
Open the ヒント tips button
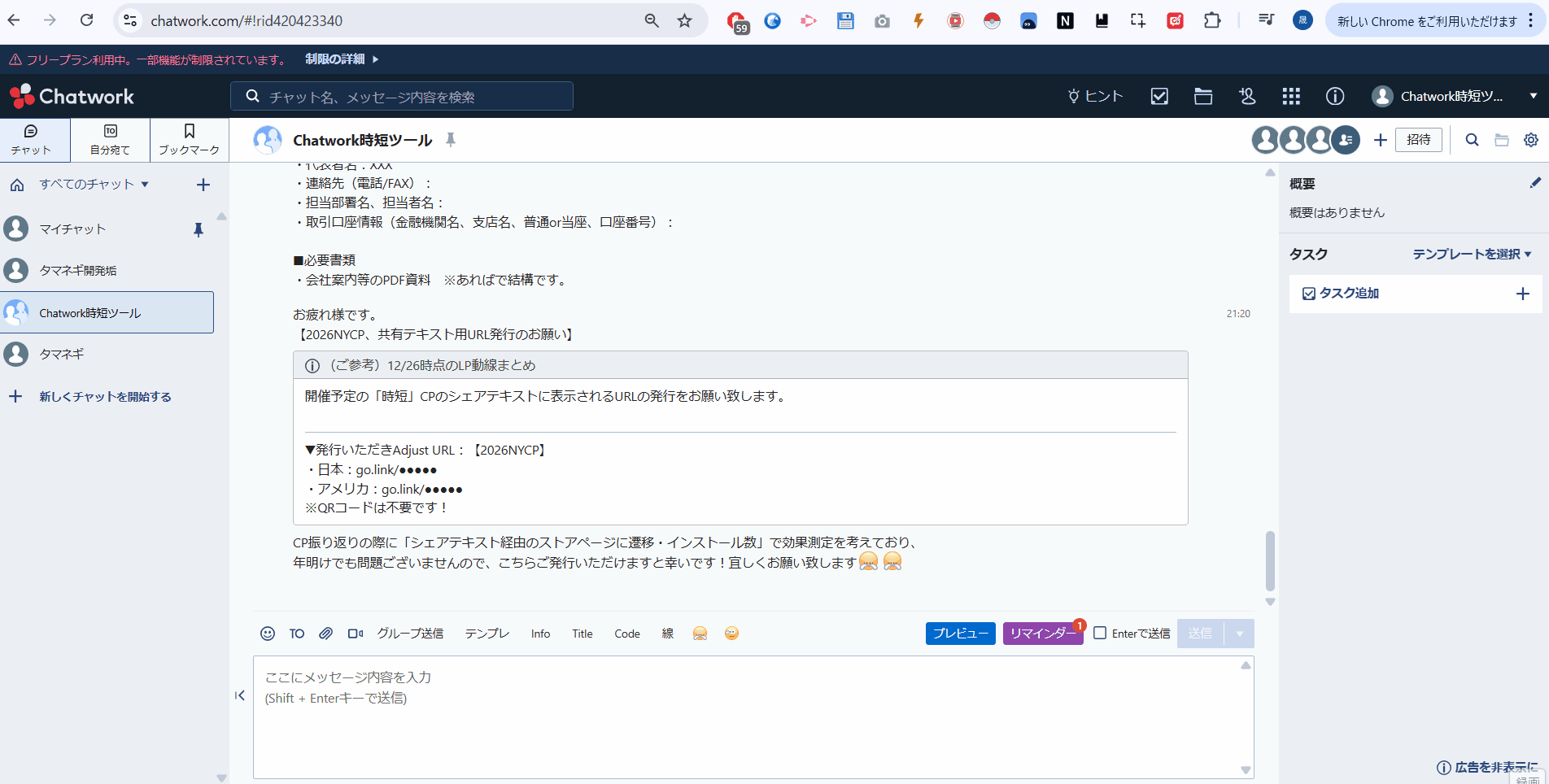1095,97
